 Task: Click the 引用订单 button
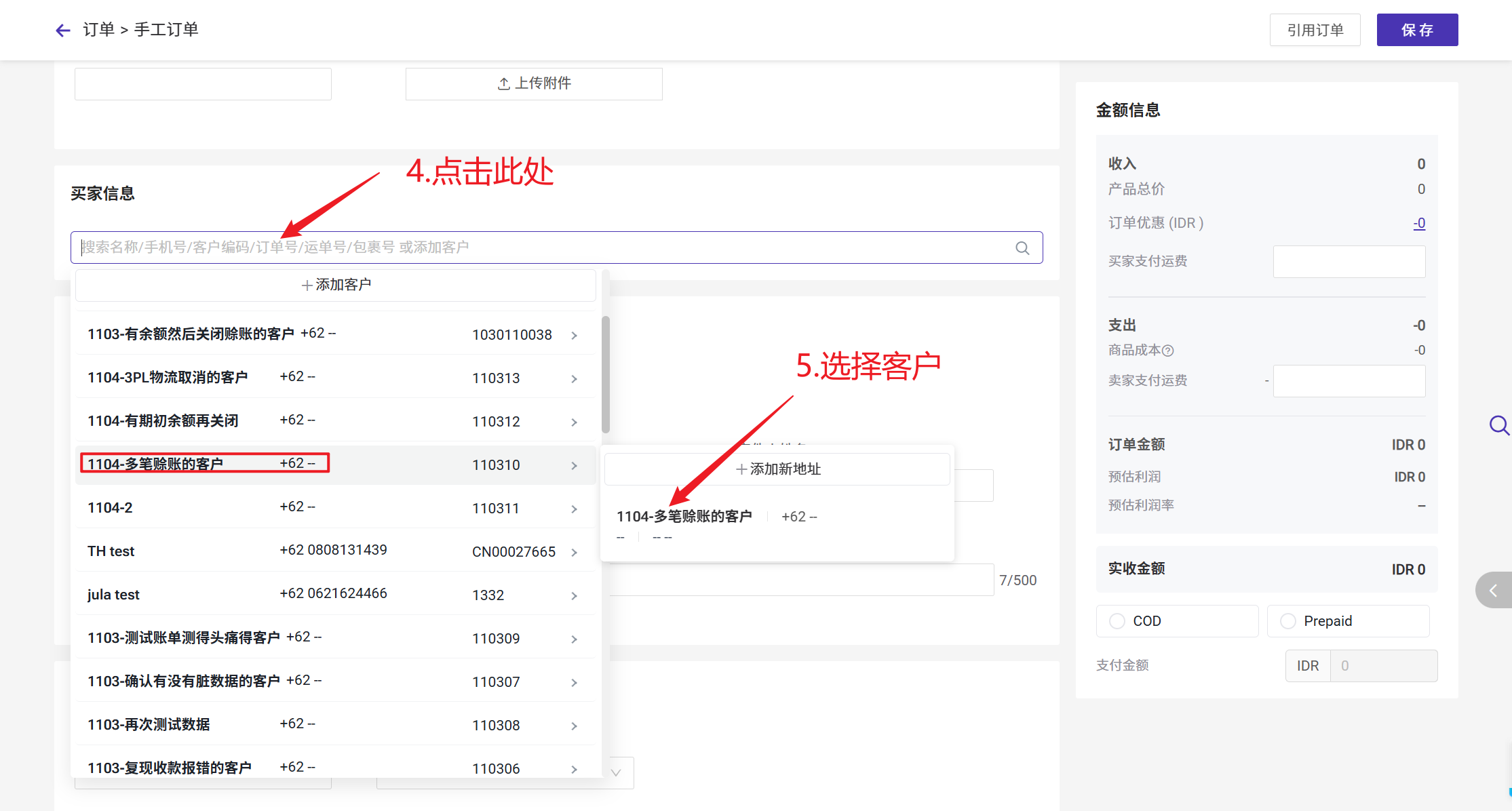click(x=1315, y=30)
